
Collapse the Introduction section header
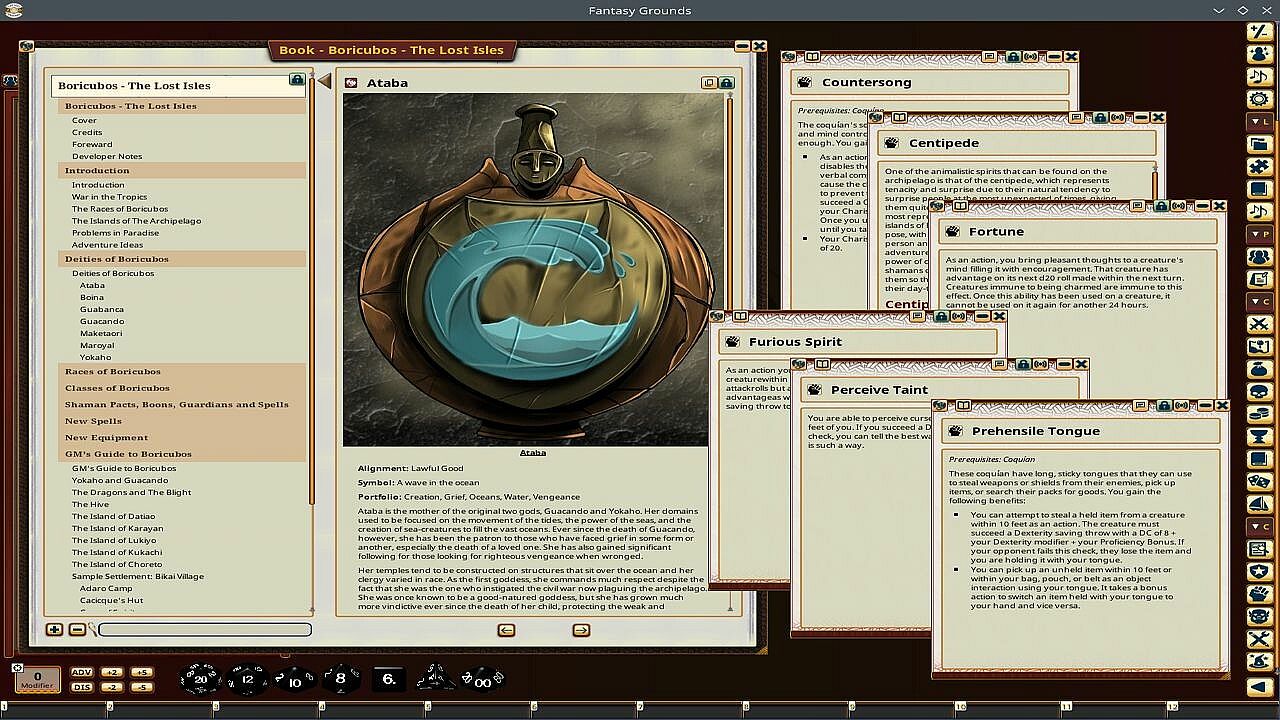tap(182, 171)
